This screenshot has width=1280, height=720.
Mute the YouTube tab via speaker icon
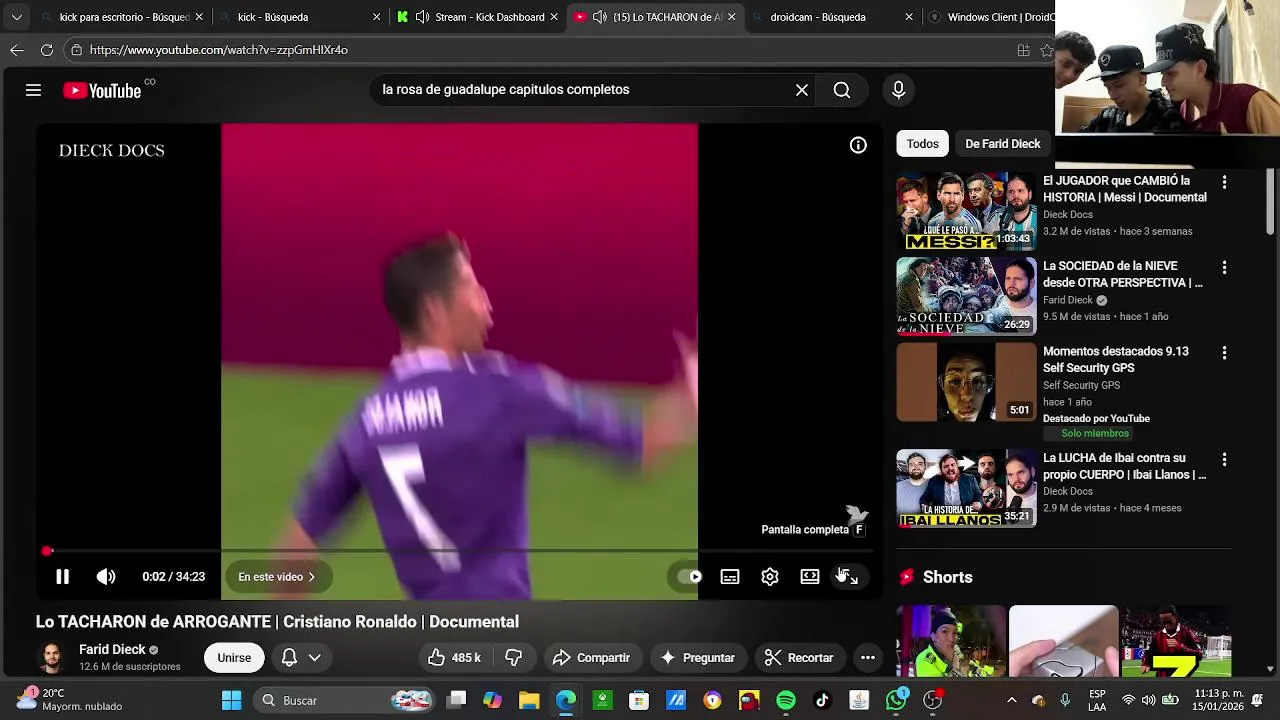click(x=599, y=17)
